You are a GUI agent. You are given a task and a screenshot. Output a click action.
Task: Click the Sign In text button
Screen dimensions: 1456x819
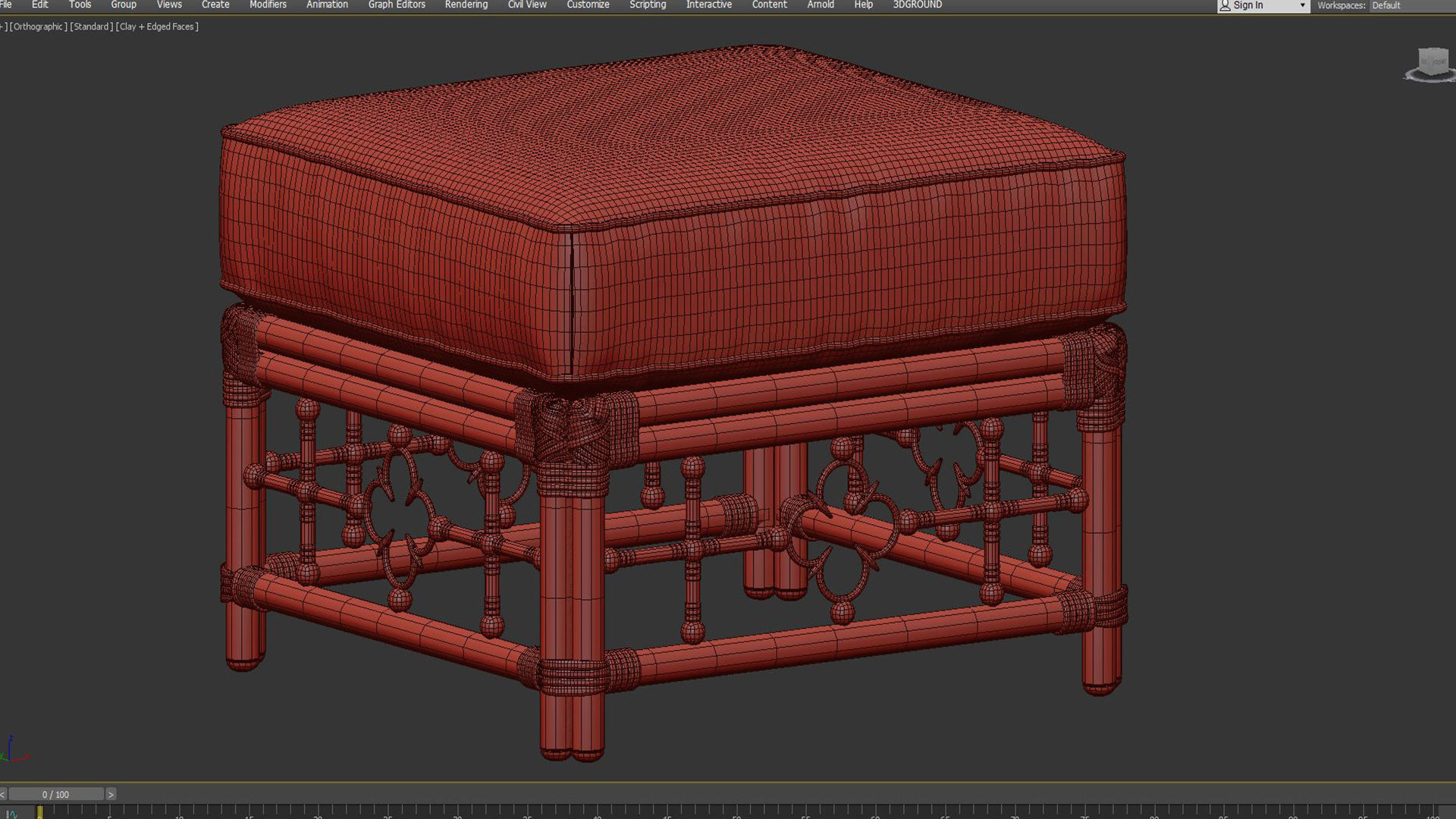point(1247,5)
